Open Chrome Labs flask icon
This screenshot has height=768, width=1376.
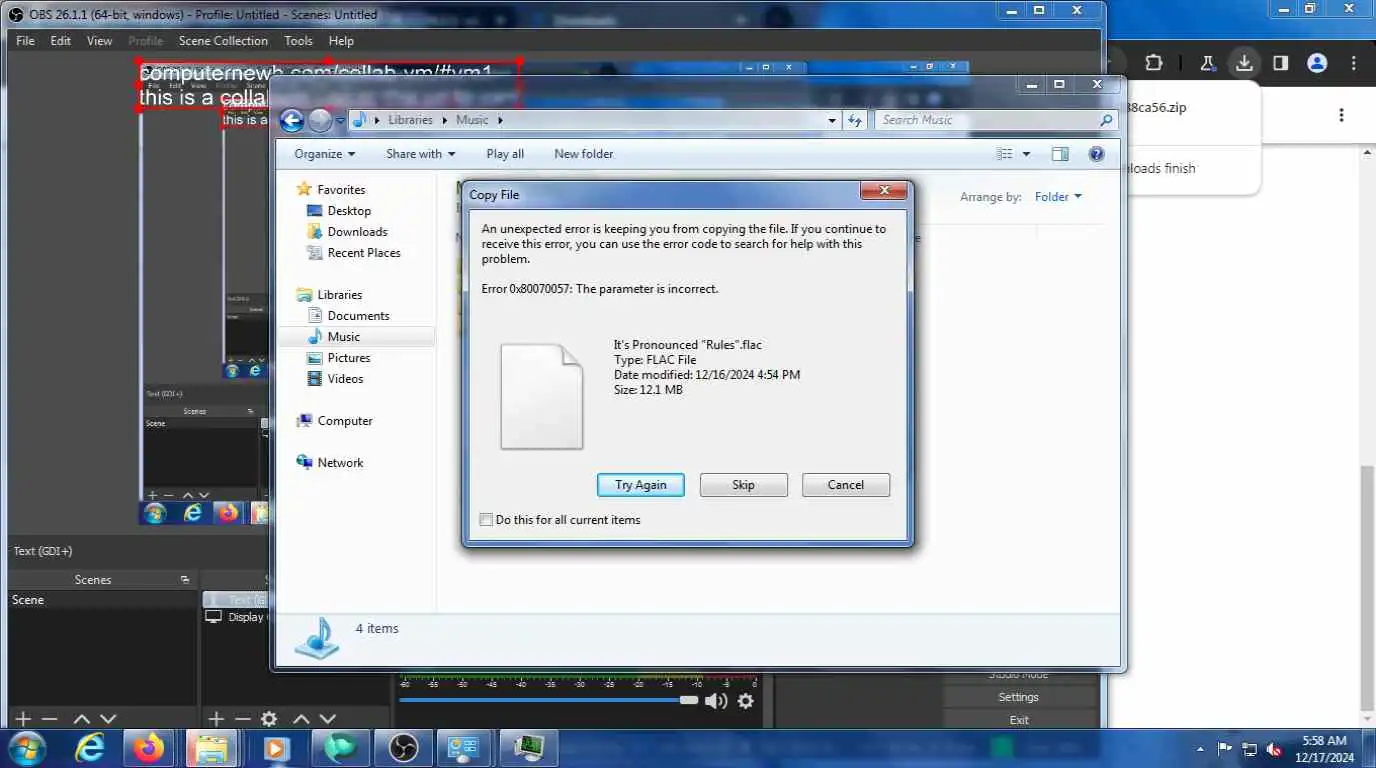[x=1207, y=62]
